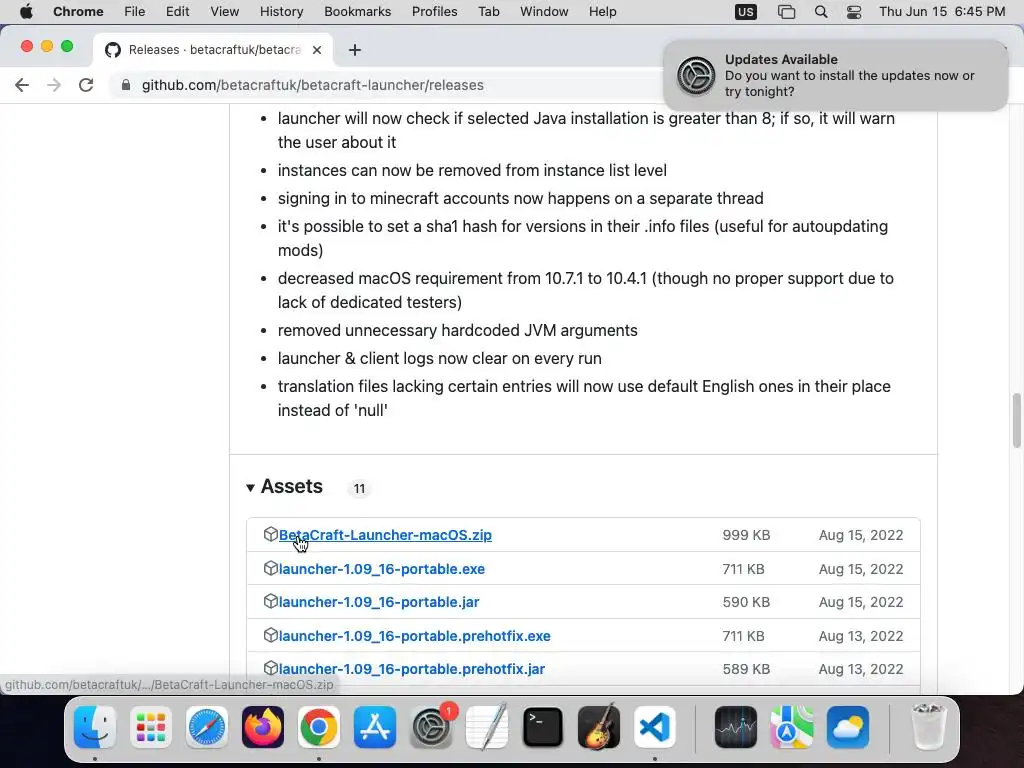Open GarageBand from the Dock

[x=599, y=727]
